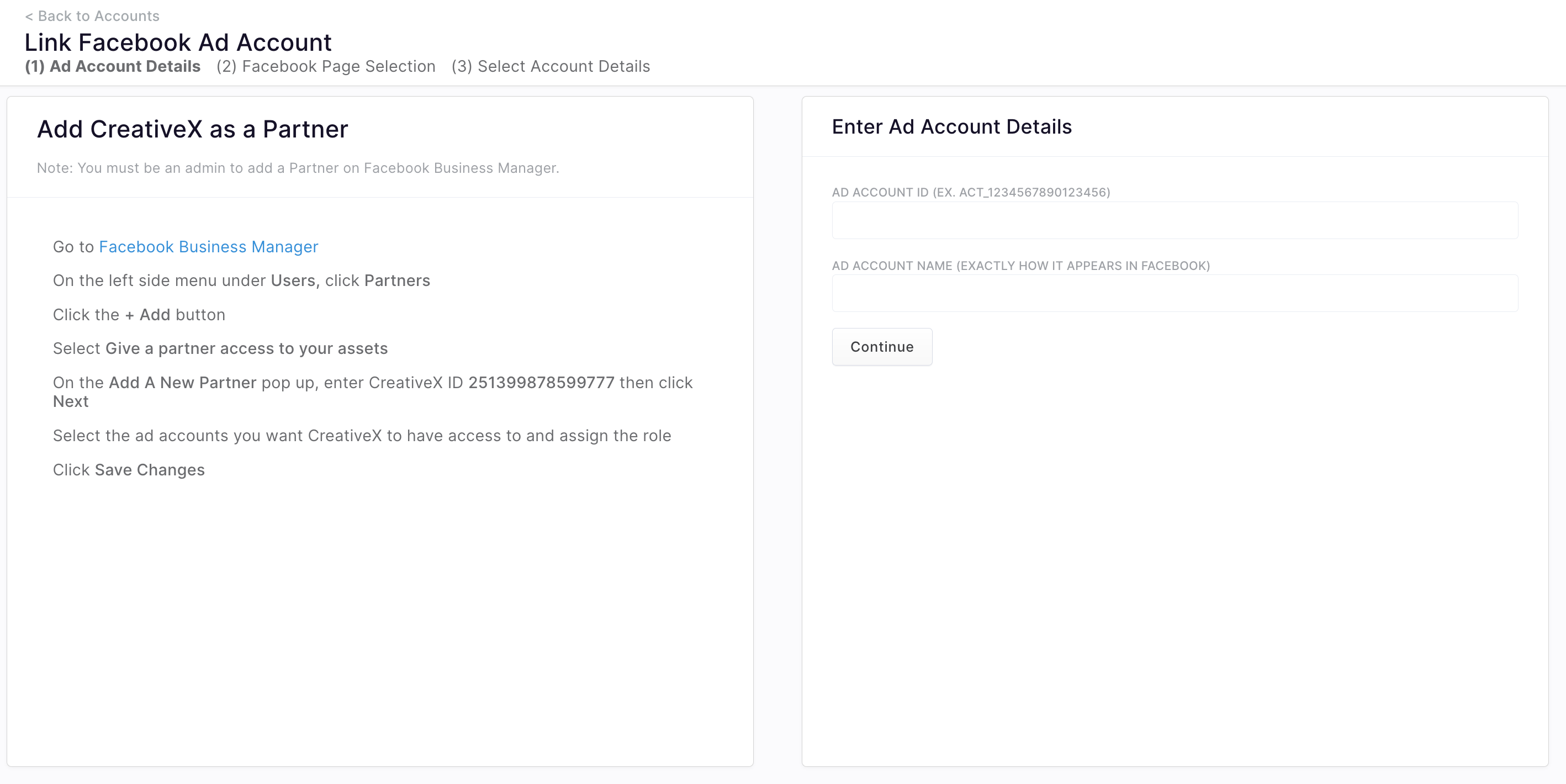Click the + Add button instruction line
This screenshot has width=1566, height=784.
point(139,314)
